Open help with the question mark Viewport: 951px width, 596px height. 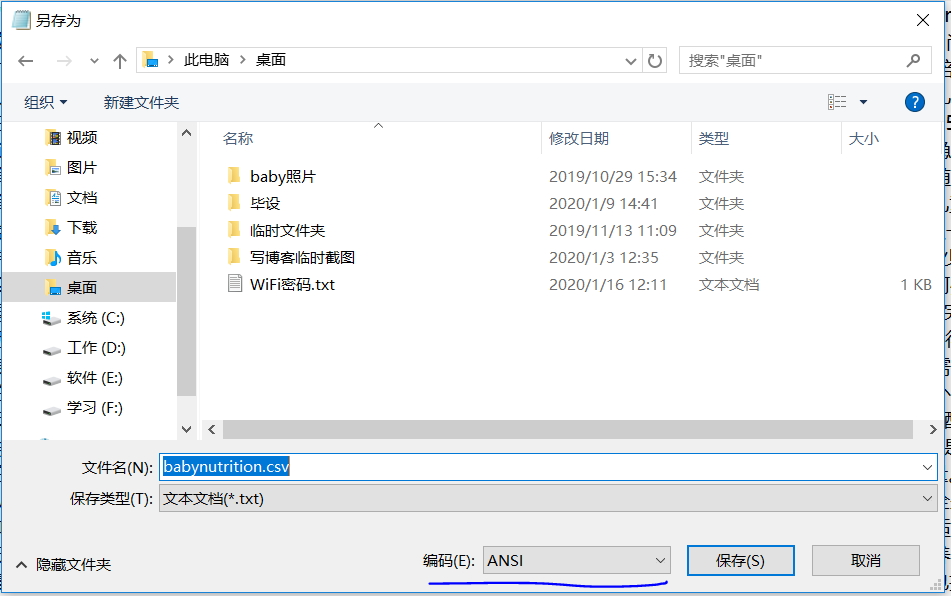pos(915,102)
